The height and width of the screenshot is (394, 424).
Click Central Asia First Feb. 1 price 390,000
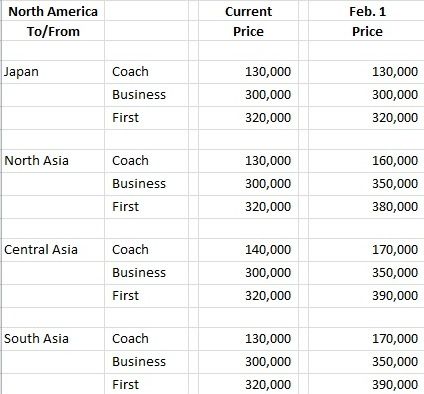pos(367,296)
